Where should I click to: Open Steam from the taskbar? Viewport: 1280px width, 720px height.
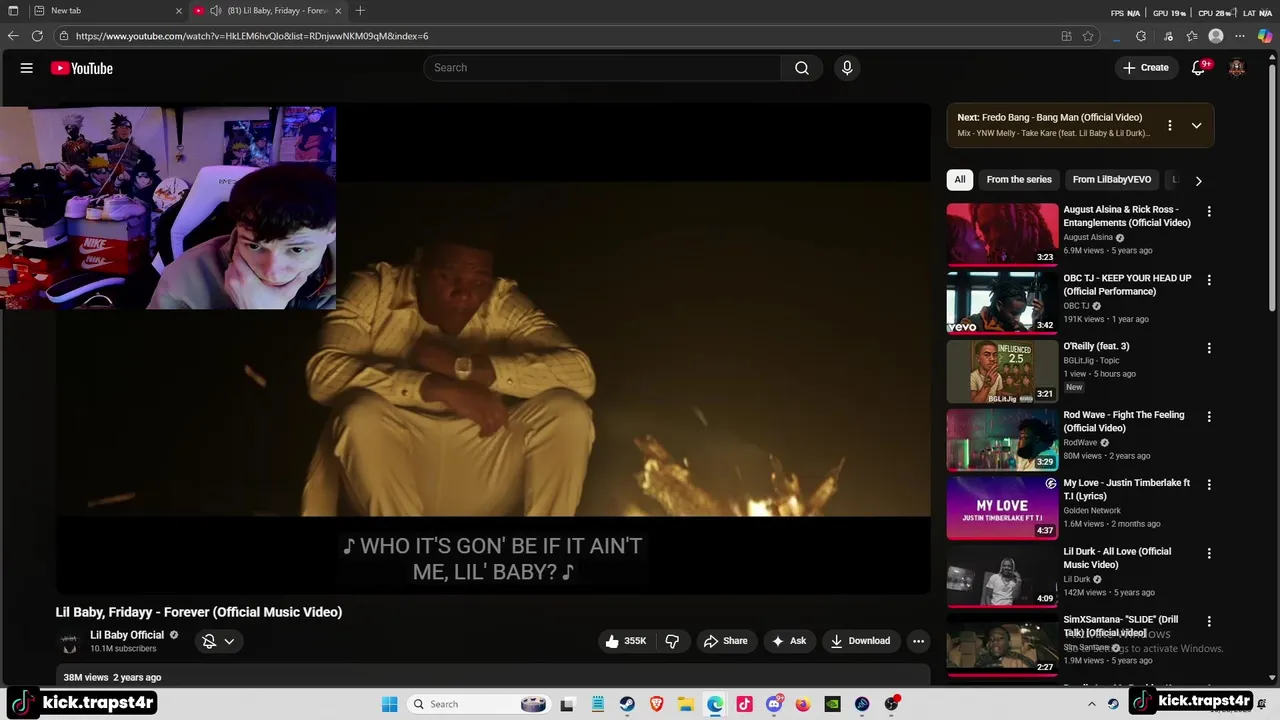626,704
